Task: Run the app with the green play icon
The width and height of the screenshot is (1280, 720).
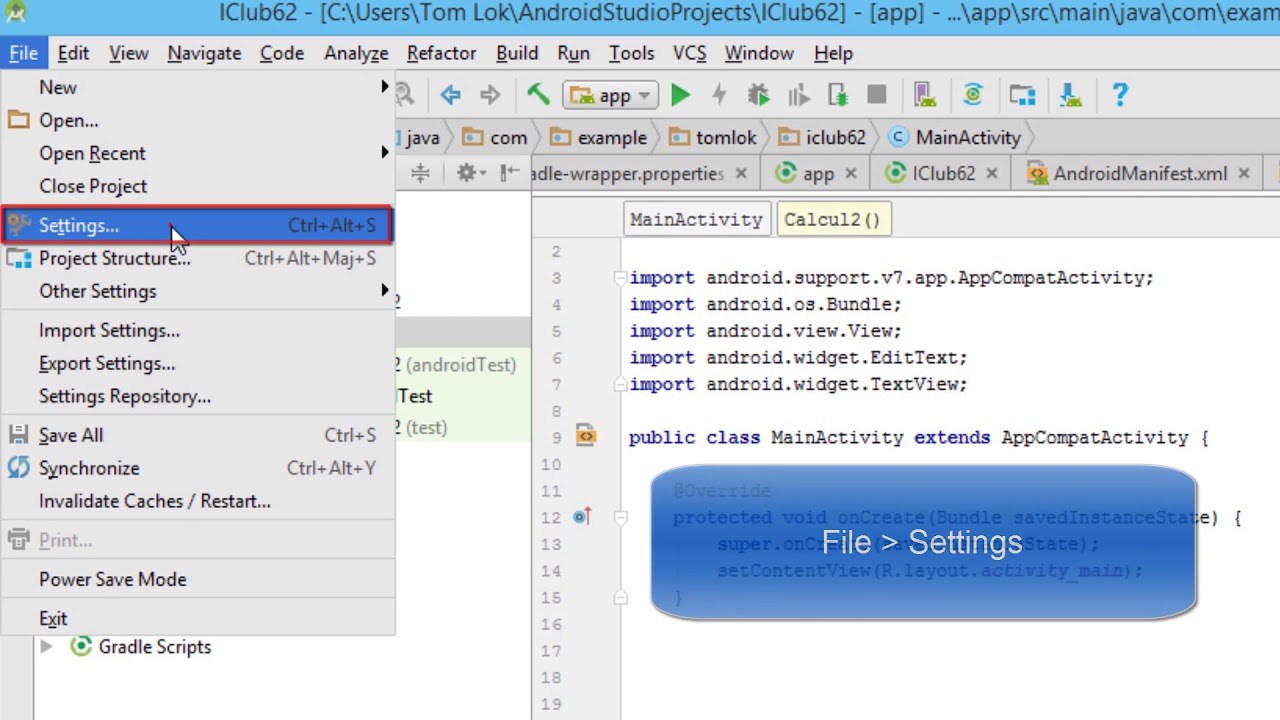Action: click(680, 95)
